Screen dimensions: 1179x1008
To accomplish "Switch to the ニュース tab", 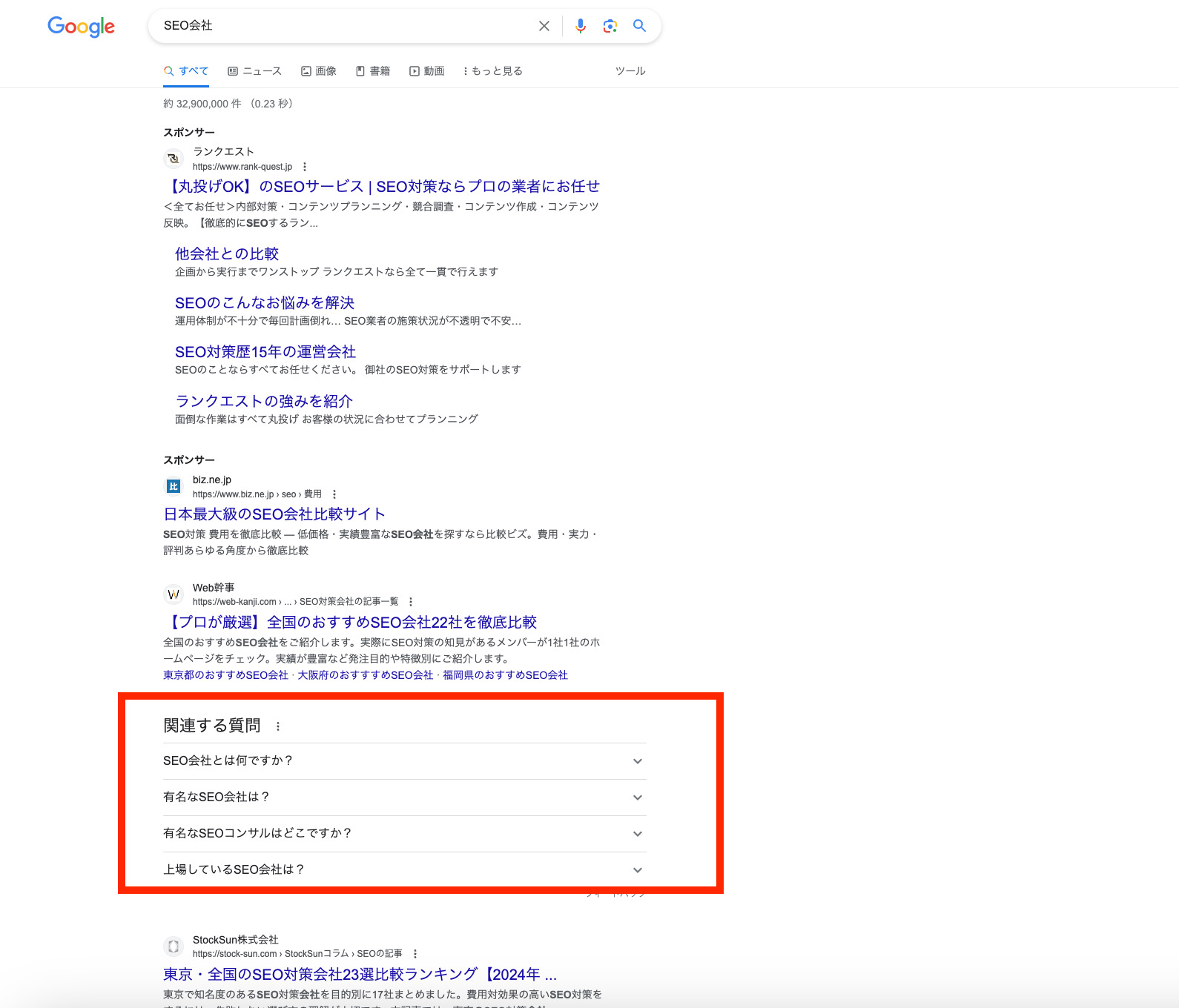I will (254, 71).
